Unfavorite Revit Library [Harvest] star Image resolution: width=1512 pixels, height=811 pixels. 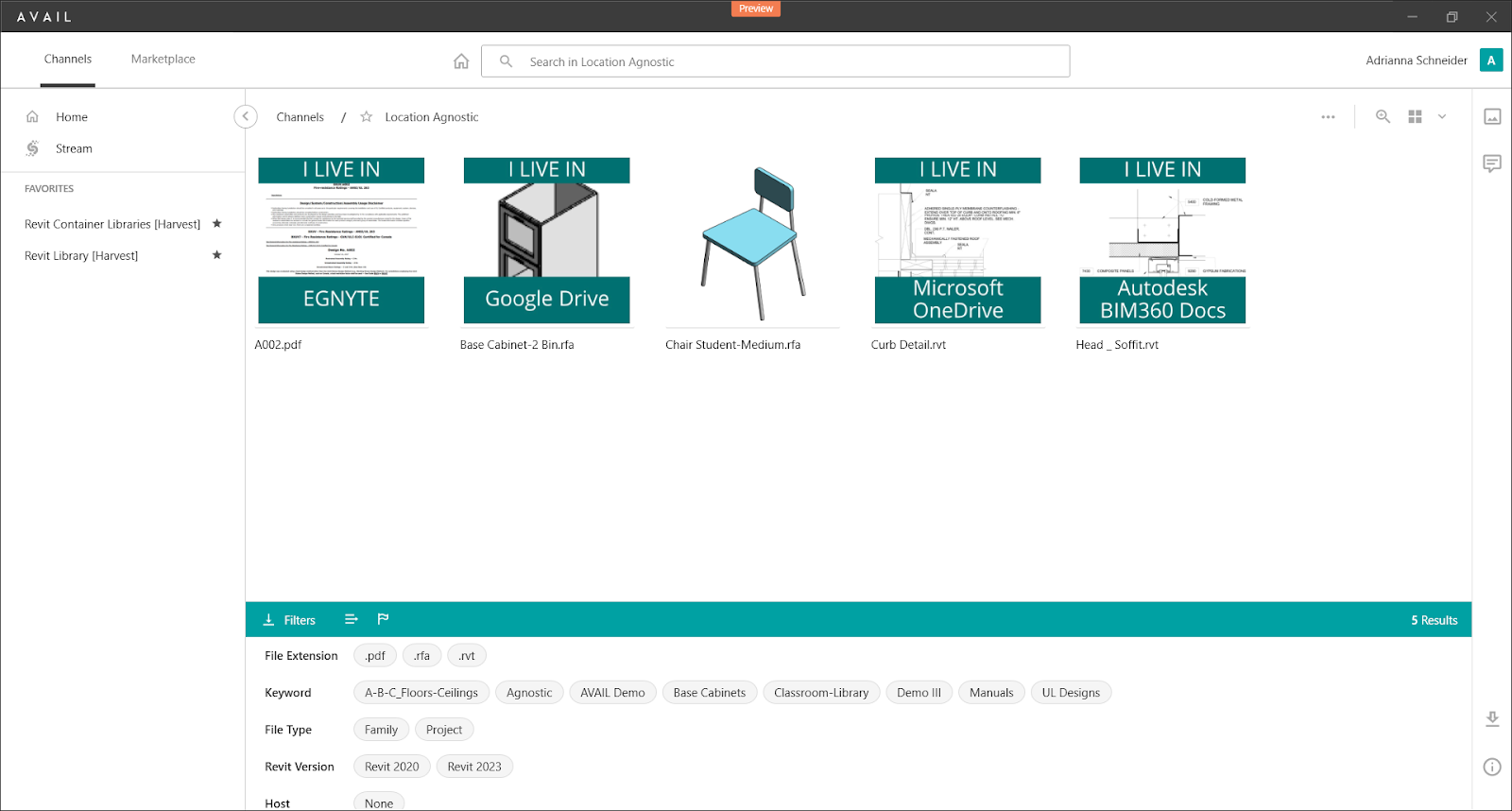pyautogui.click(x=217, y=255)
